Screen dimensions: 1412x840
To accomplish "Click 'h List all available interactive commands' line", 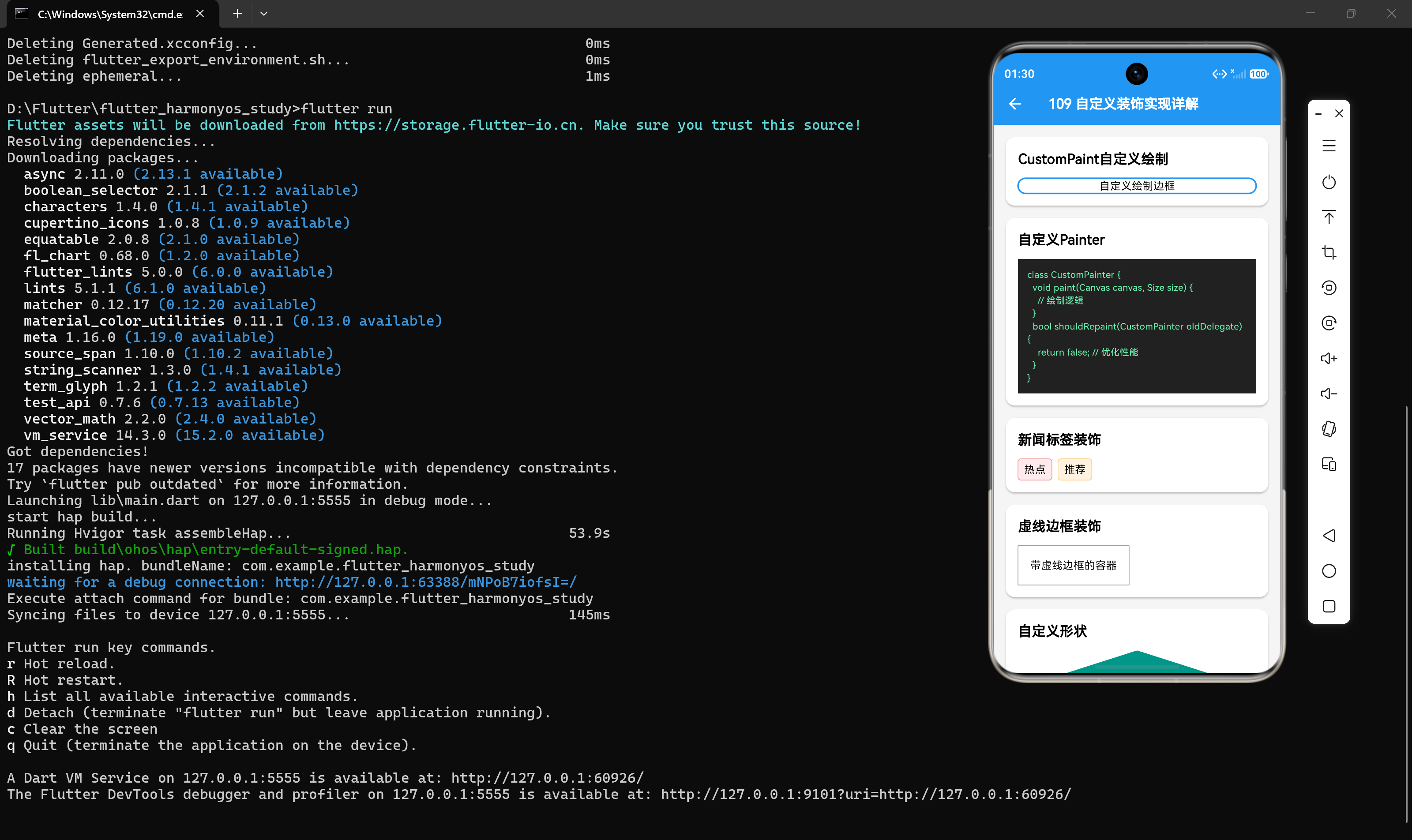I will (182, 696).
